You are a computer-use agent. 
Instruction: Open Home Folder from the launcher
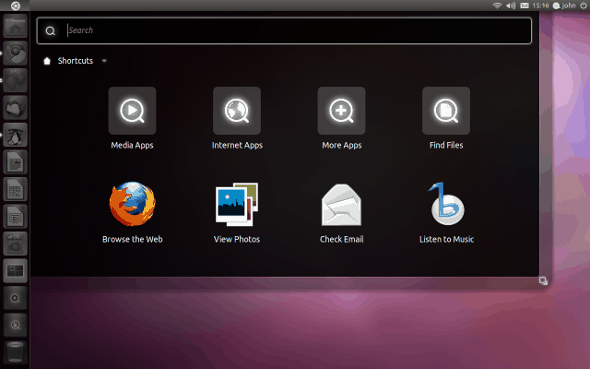pos(15,26)
